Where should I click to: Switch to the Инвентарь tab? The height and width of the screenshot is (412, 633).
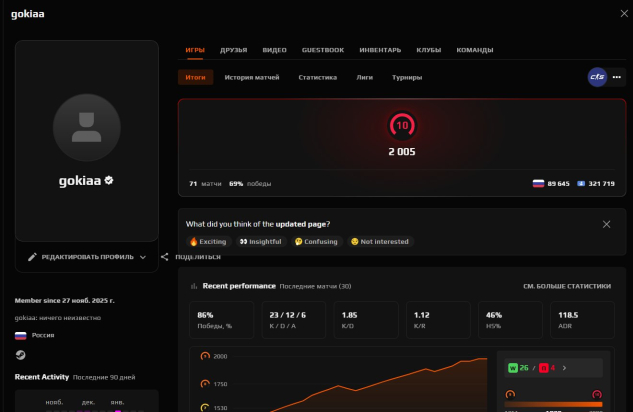[380, 49]
